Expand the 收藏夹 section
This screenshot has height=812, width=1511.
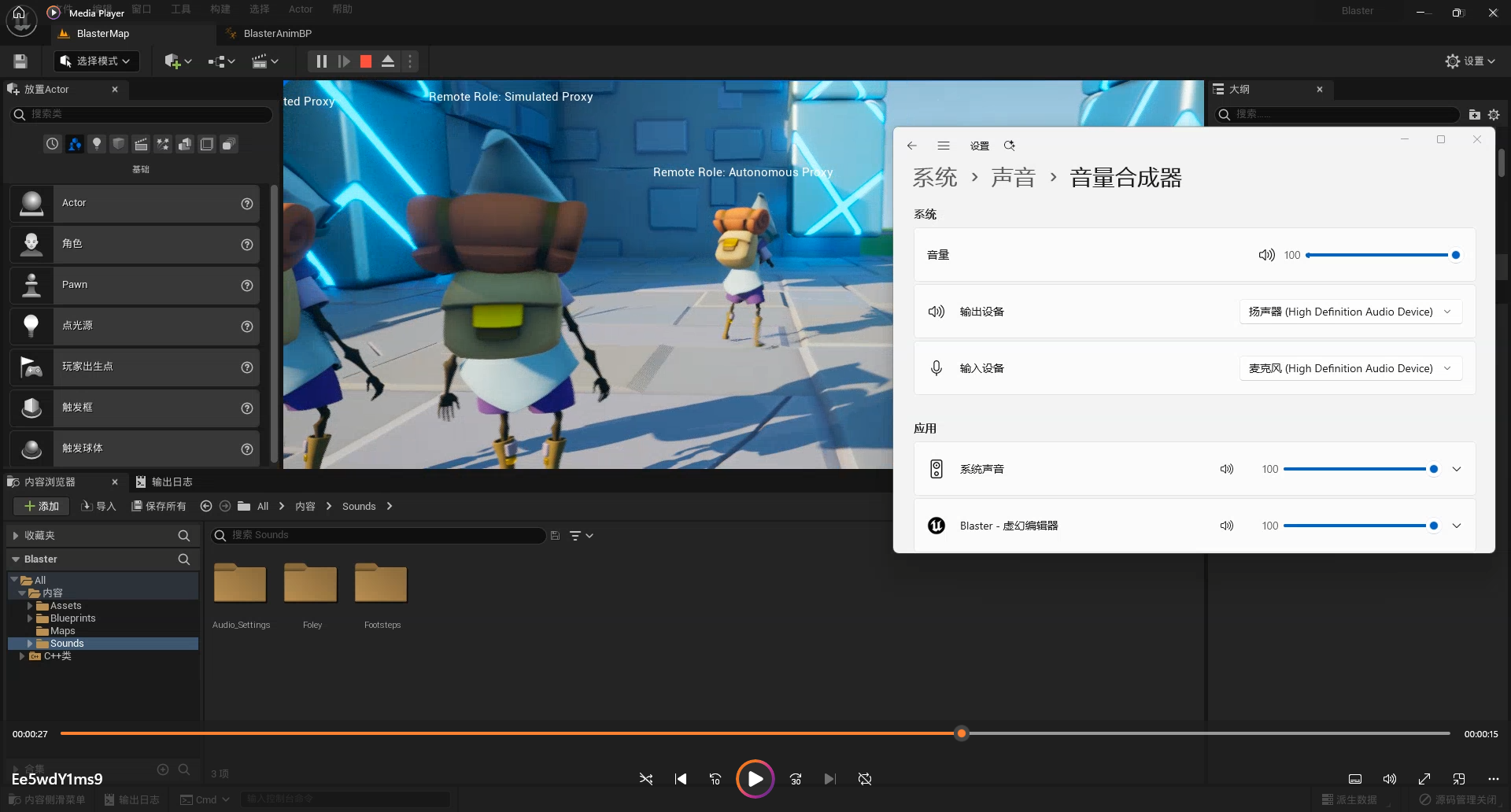tap(16, 536)
